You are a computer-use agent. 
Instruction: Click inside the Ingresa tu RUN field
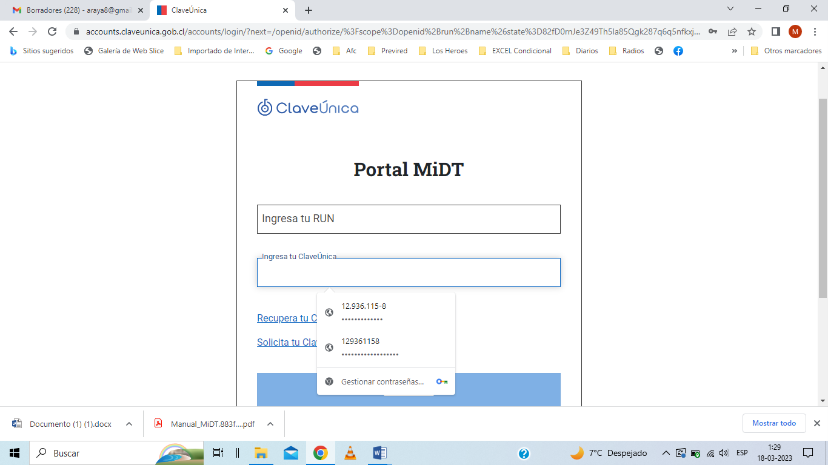[409, 219]
